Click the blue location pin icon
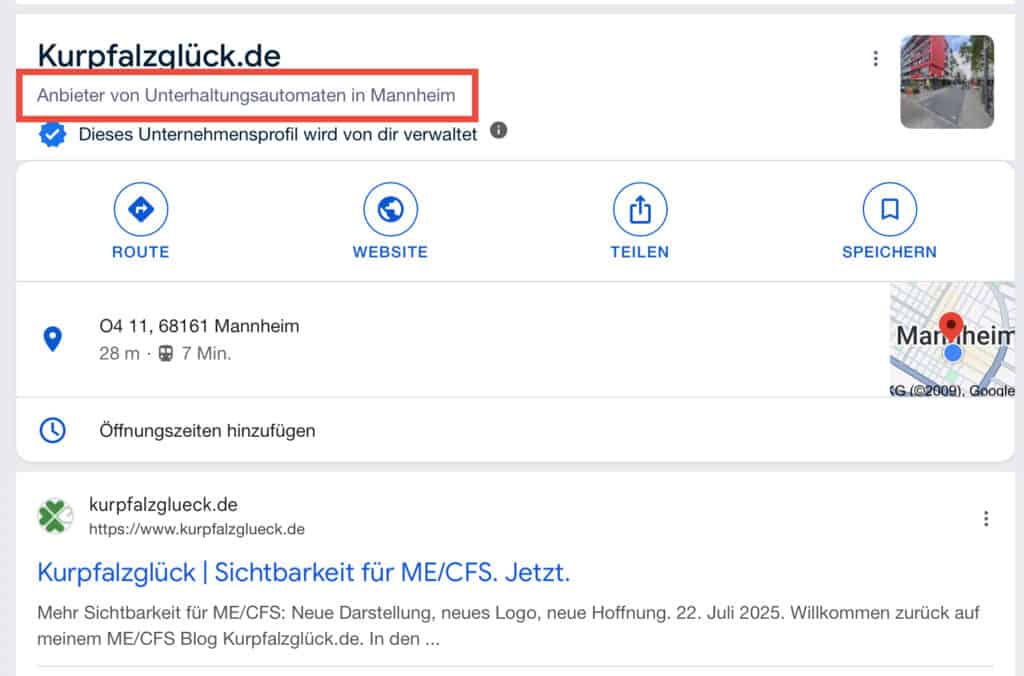Image resolution: width=1024 pixels, height=676 pixels. click(53, 337)
